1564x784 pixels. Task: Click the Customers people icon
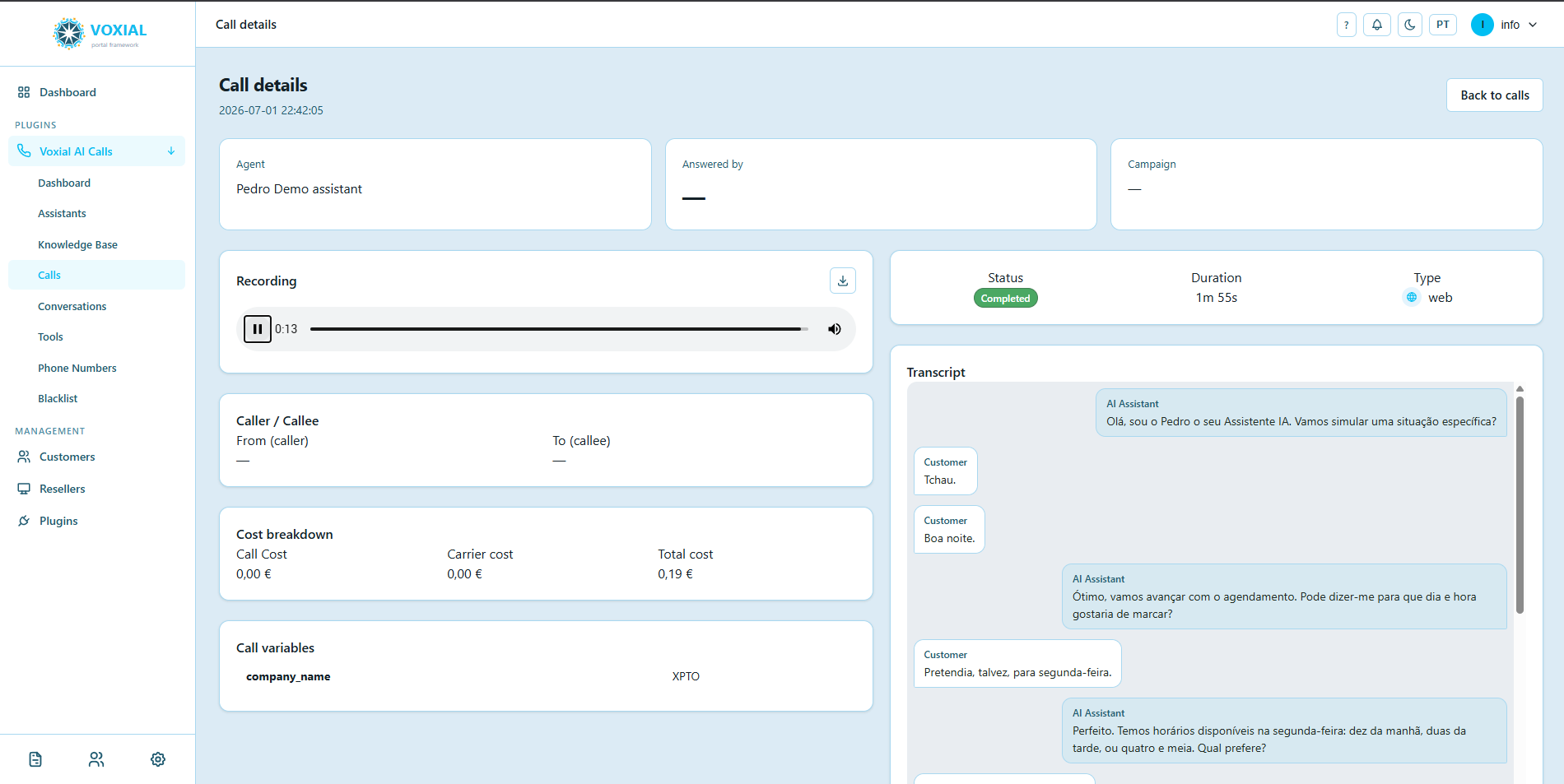24,457
